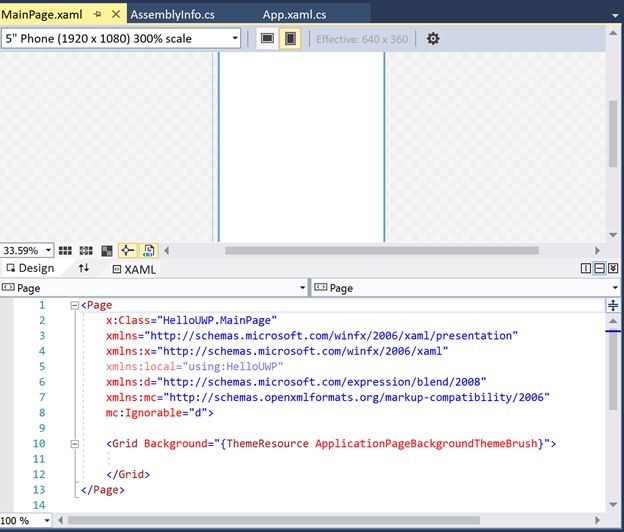Swap Design and XAML panes
The image size is (624, 532).
click(x=84, y=268)
